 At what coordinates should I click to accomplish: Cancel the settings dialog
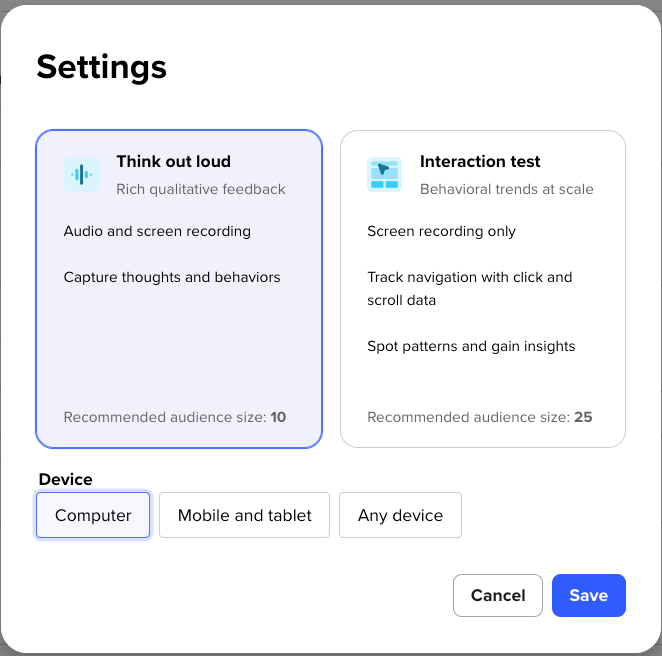point(498,595)
